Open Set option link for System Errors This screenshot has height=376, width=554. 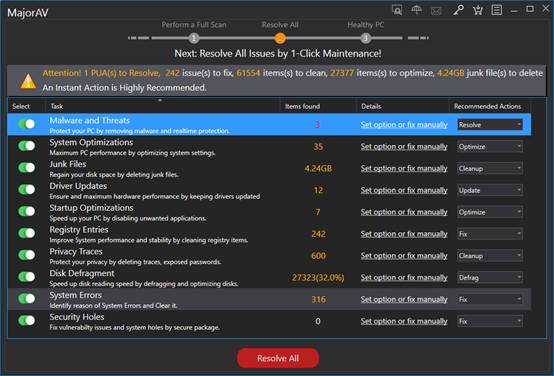pos(404,299)
